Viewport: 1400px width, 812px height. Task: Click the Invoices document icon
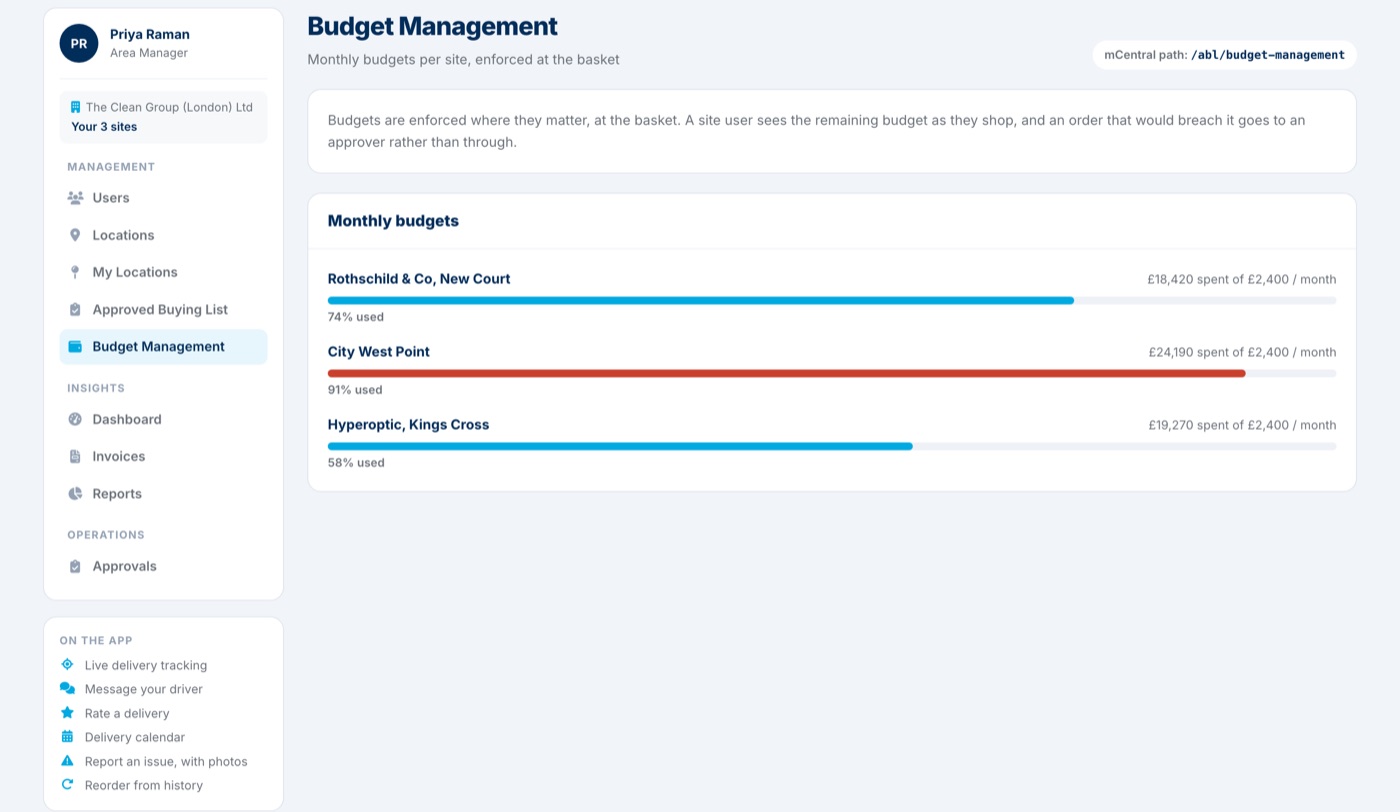(x=75, y=456)
